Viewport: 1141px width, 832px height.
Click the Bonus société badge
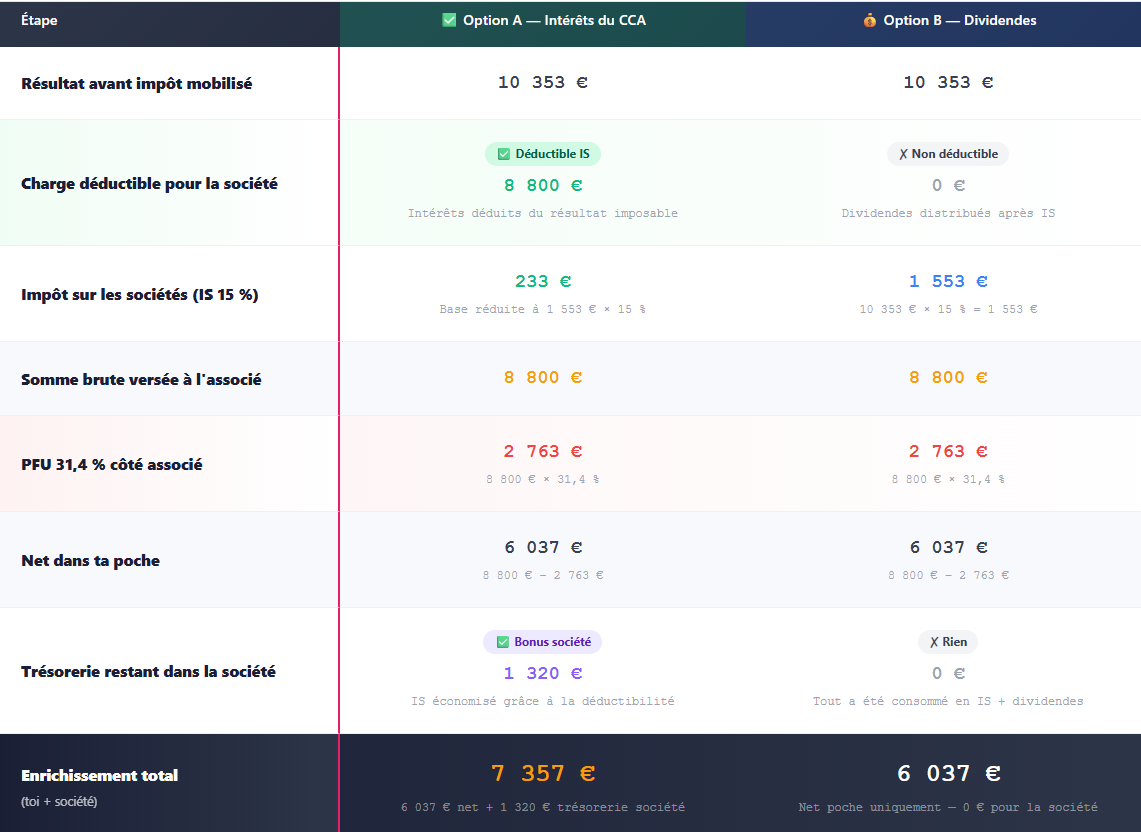point(543,642)
